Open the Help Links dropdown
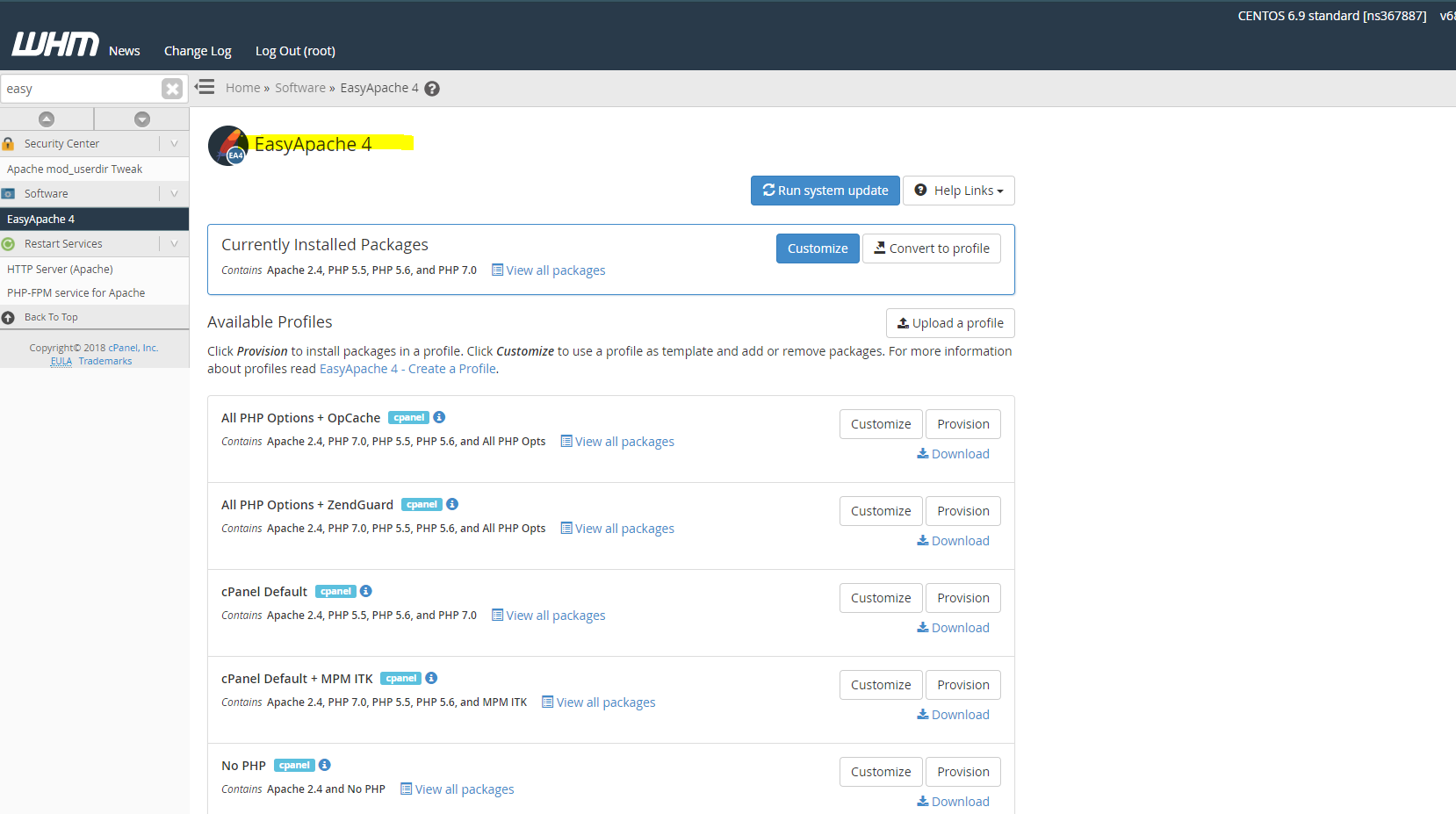 pos(959,191)
